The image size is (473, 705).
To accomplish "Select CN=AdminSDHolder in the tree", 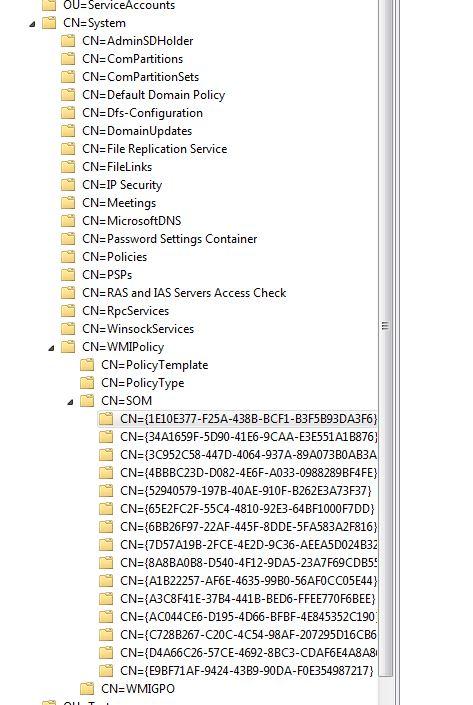I will click(138, 41).
